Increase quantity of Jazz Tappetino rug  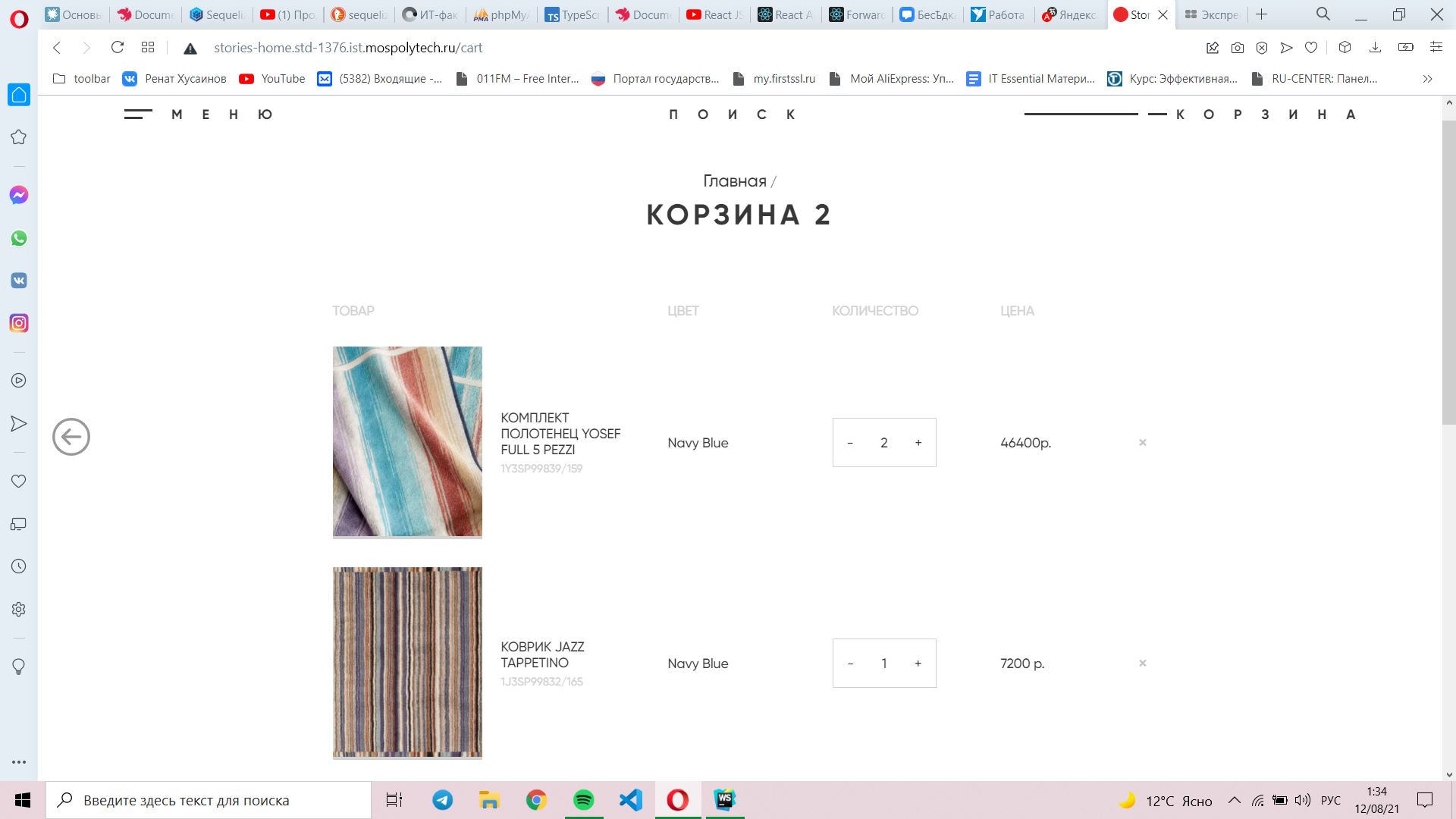pos(918,664)
